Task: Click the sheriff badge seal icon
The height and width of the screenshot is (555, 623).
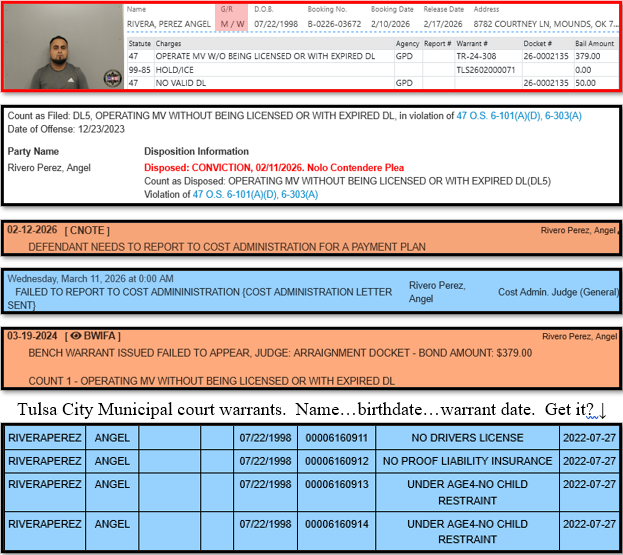Action: pos(112,78)
